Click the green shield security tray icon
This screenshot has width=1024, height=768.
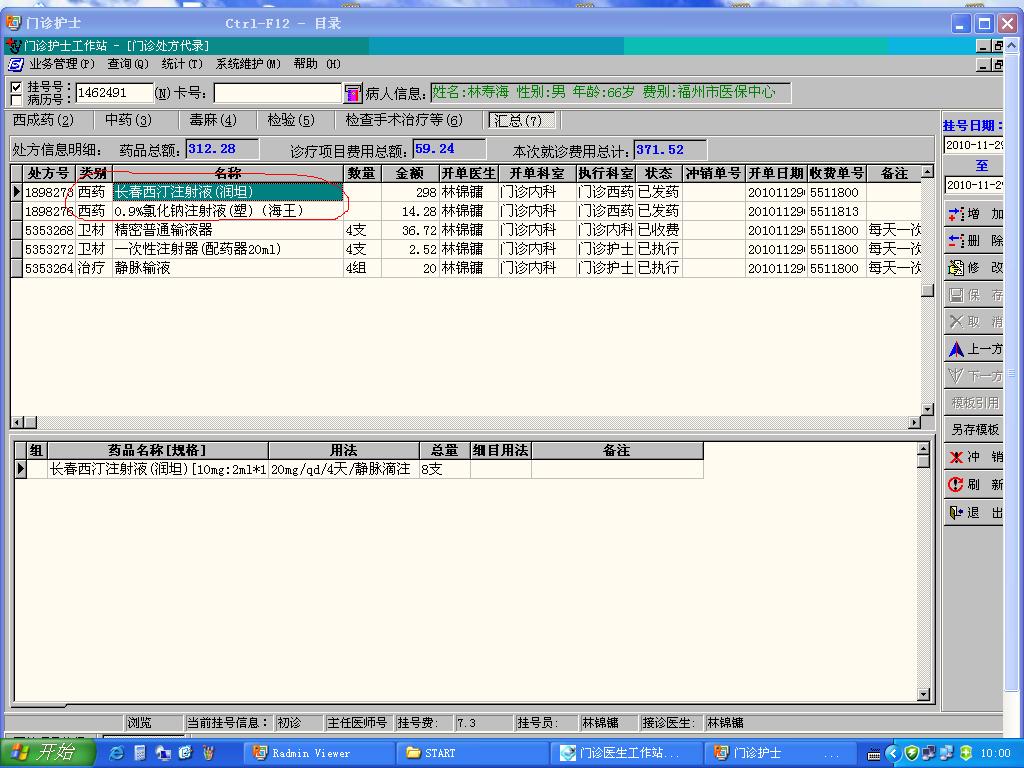tap(912, 753)
